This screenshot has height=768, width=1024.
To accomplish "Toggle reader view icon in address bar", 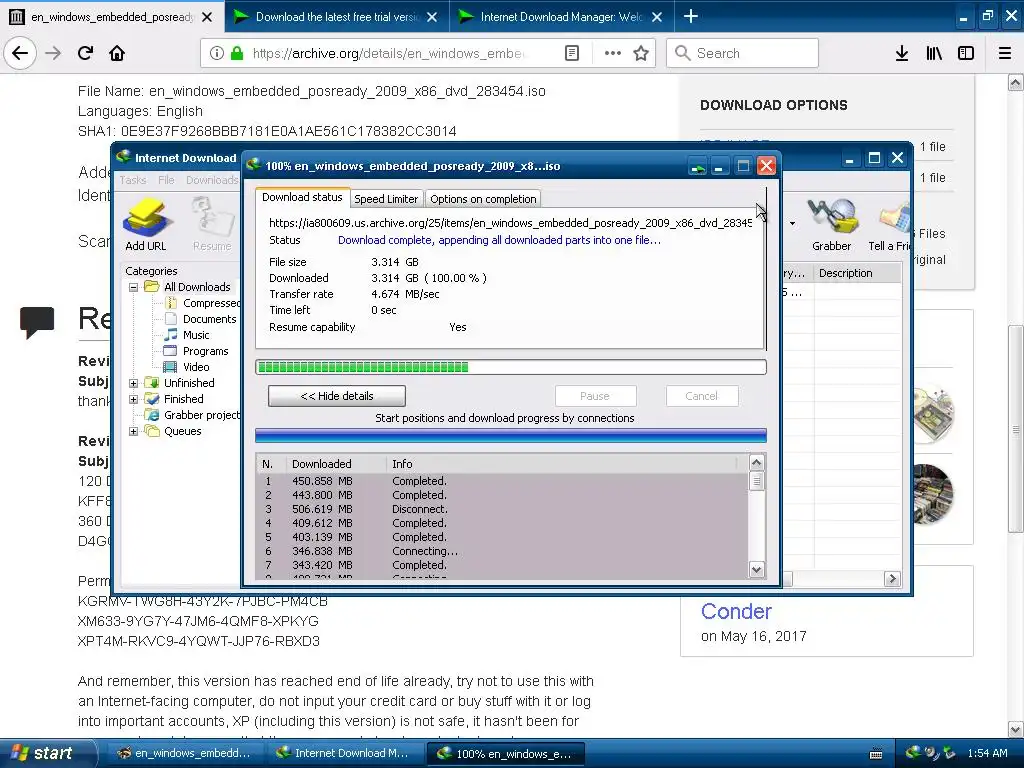I will (x=571, y=53).
